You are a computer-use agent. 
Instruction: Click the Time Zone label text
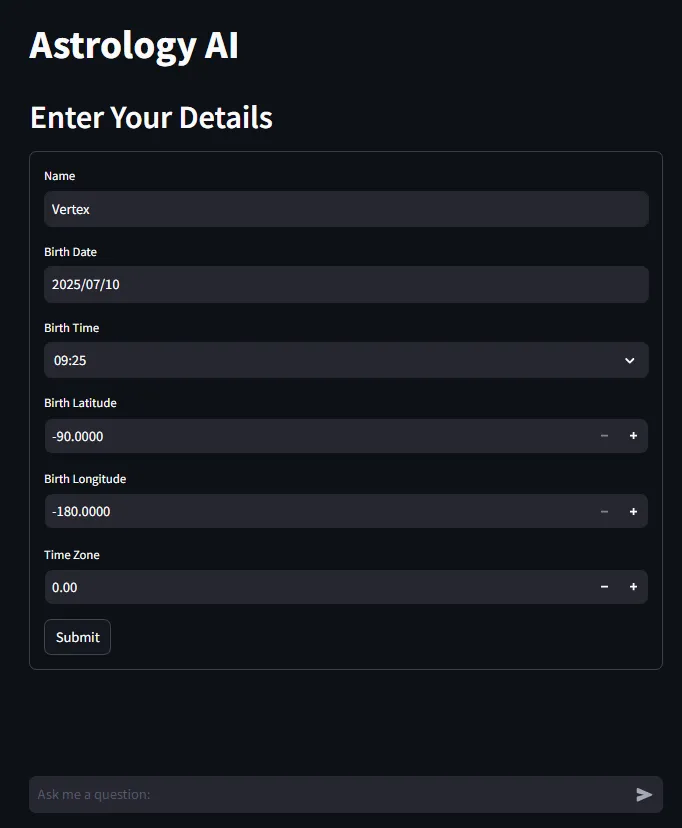[72, 555]
